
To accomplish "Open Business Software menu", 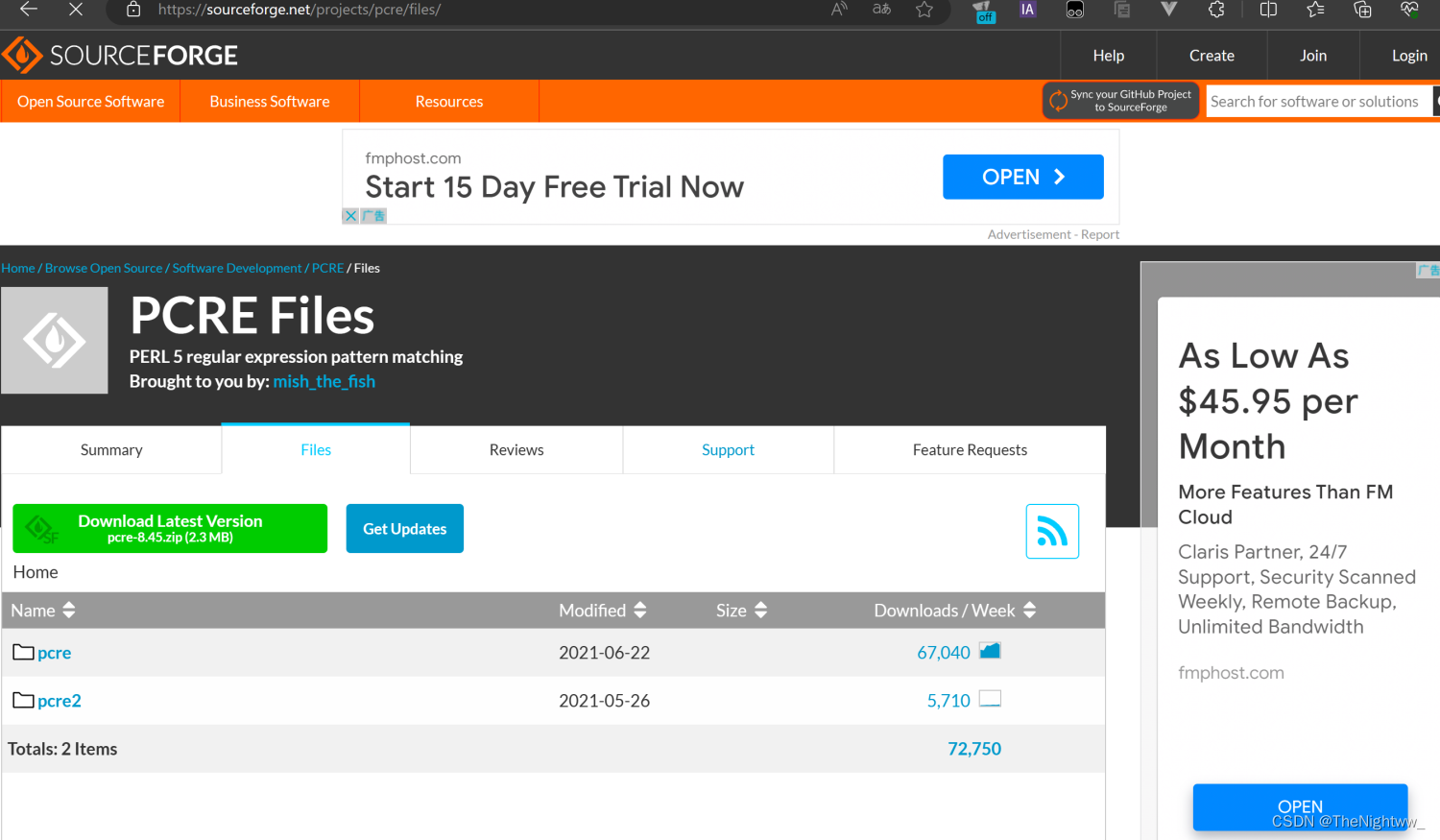I will (270, 102).
